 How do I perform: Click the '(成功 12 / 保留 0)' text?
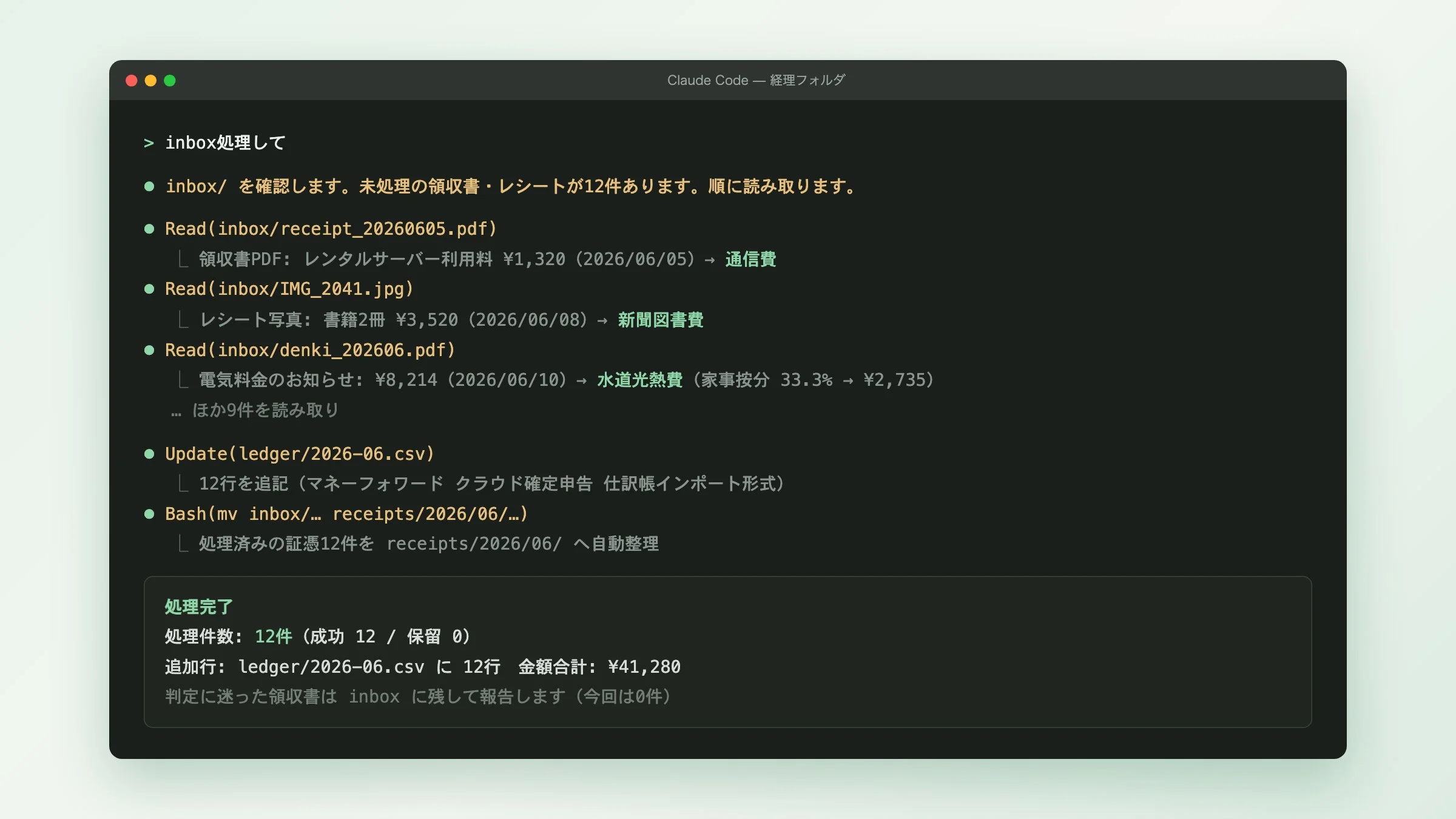(x=386, y=636)
